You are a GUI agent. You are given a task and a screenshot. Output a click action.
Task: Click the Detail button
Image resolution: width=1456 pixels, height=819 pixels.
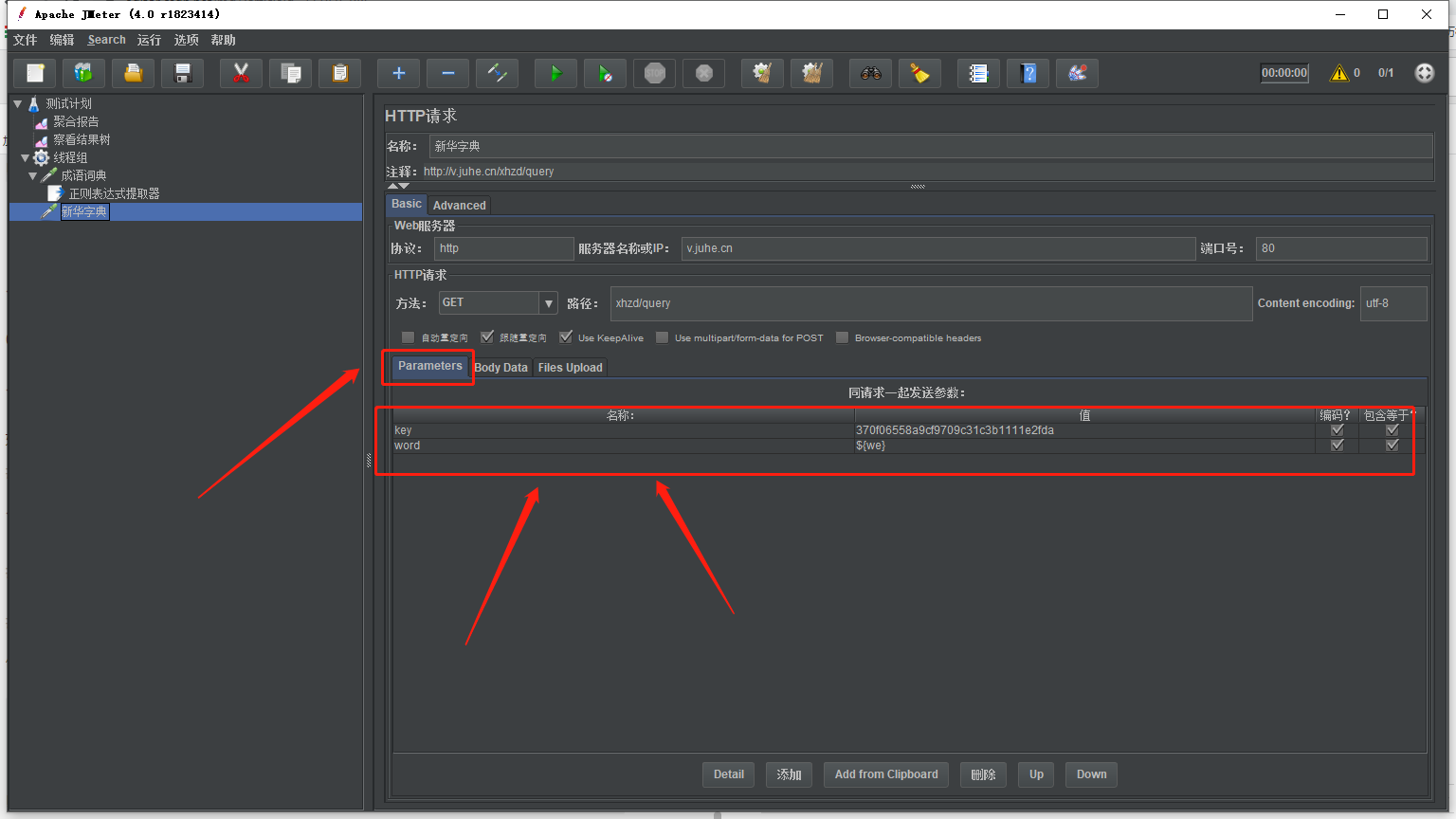[x=729, y=774]
